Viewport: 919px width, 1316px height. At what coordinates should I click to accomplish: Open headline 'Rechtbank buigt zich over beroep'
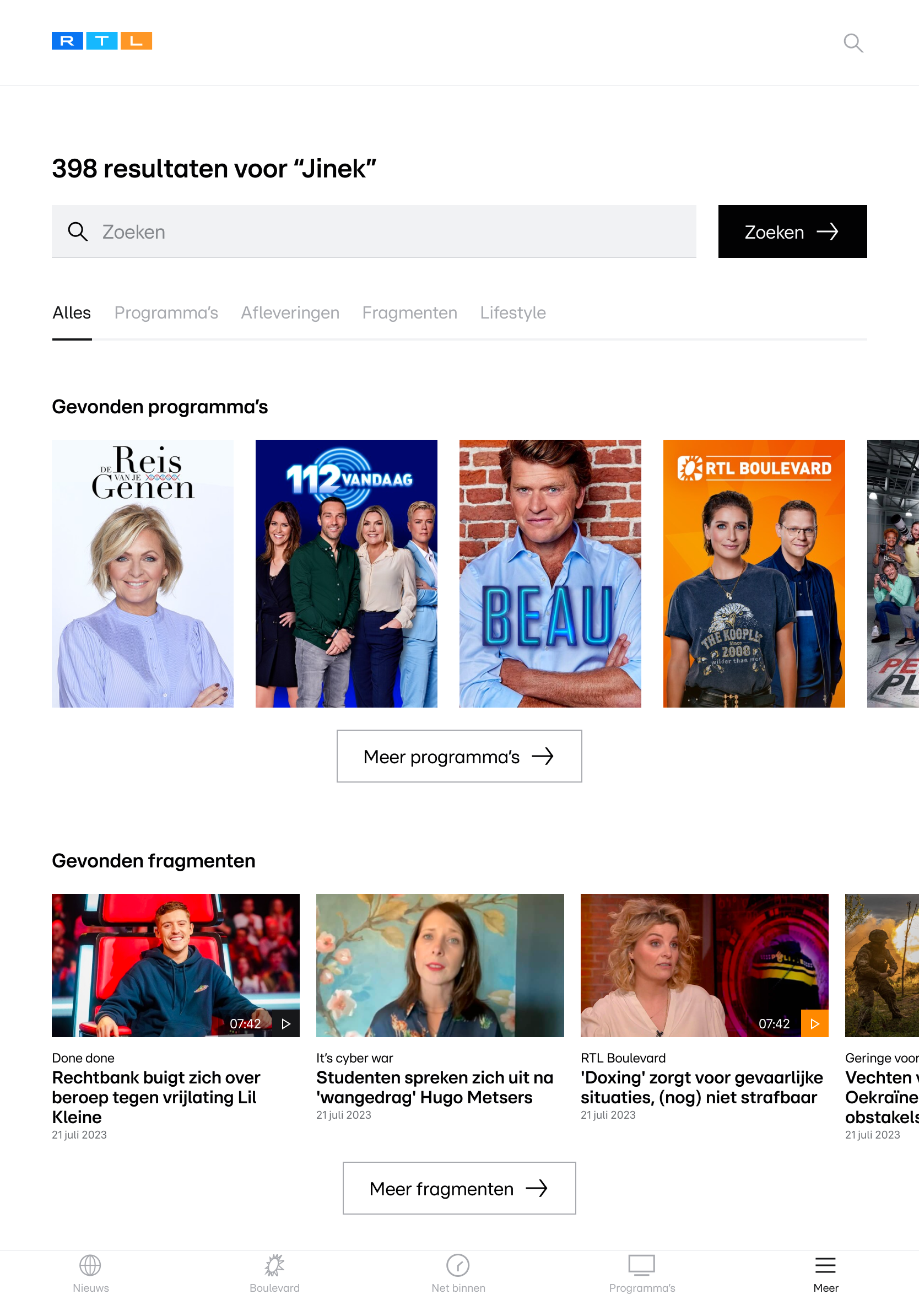pos(156,1098)
